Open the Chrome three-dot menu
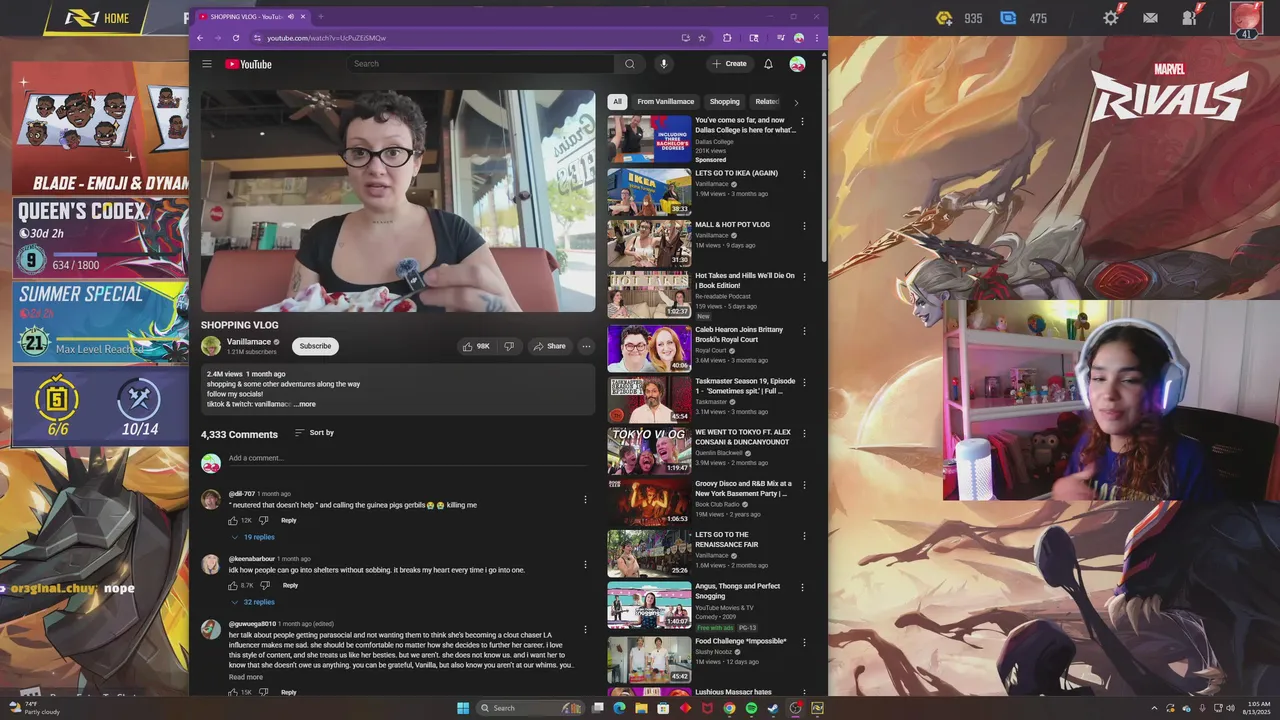Image resolution: width=1280 pixels, height=720 pixels. pos(817,38)
